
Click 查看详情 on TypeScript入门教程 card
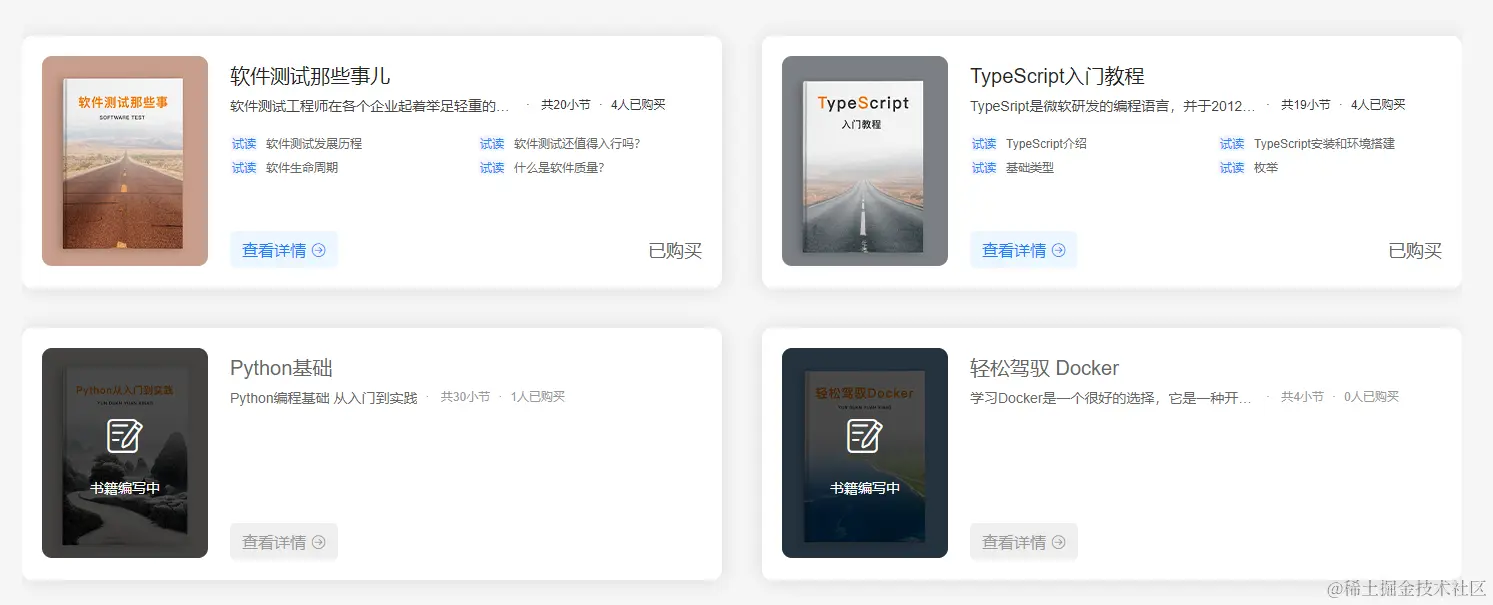(1024, 250)
